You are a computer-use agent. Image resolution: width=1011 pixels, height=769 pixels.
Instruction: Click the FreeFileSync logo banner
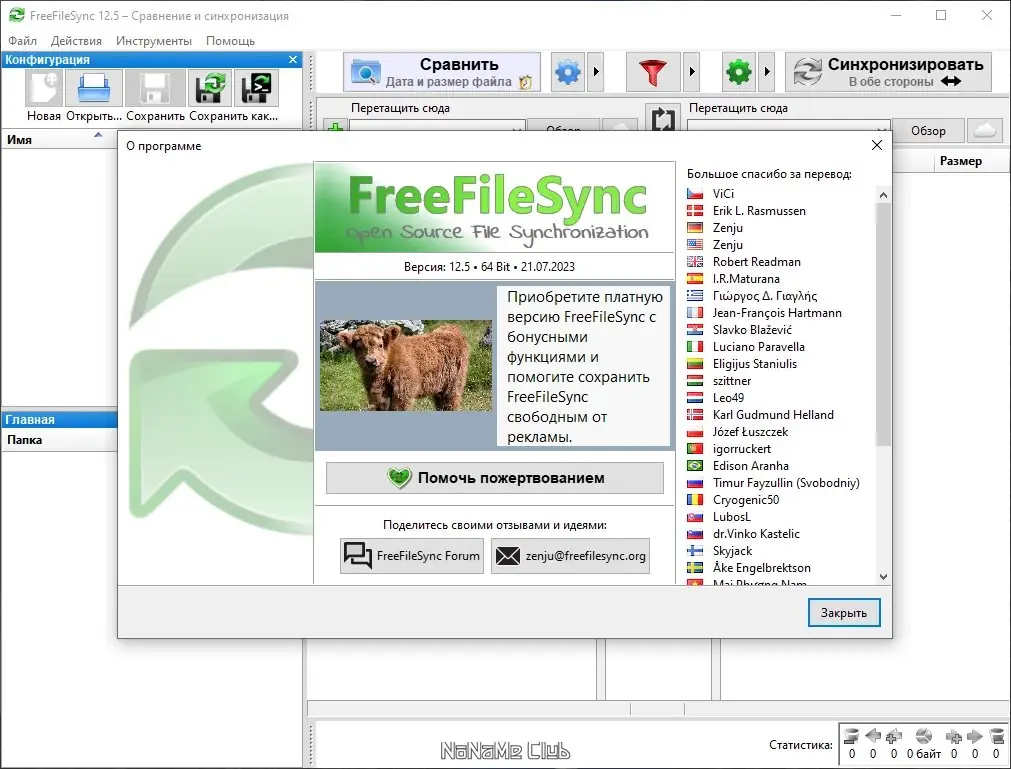point(494,208)
